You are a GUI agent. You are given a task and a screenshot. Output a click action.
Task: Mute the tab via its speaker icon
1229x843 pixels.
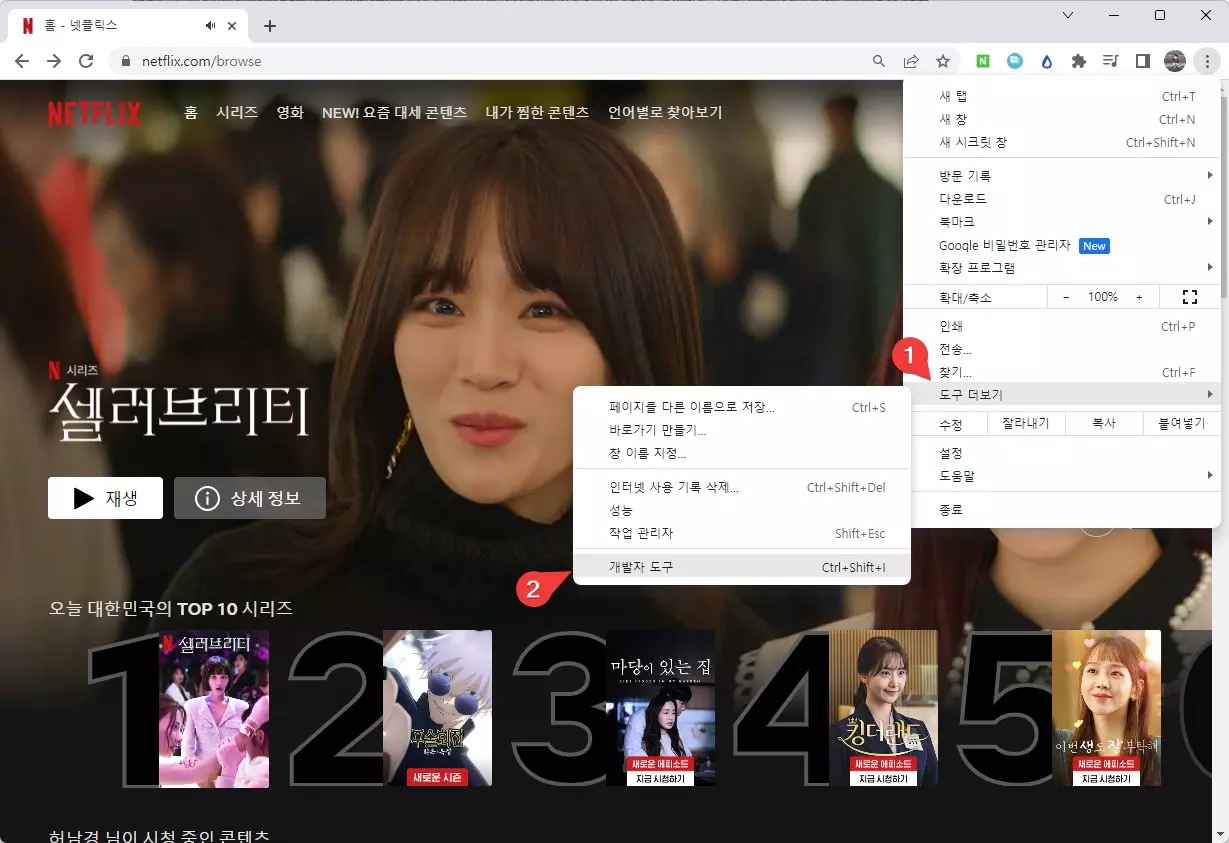211,26
